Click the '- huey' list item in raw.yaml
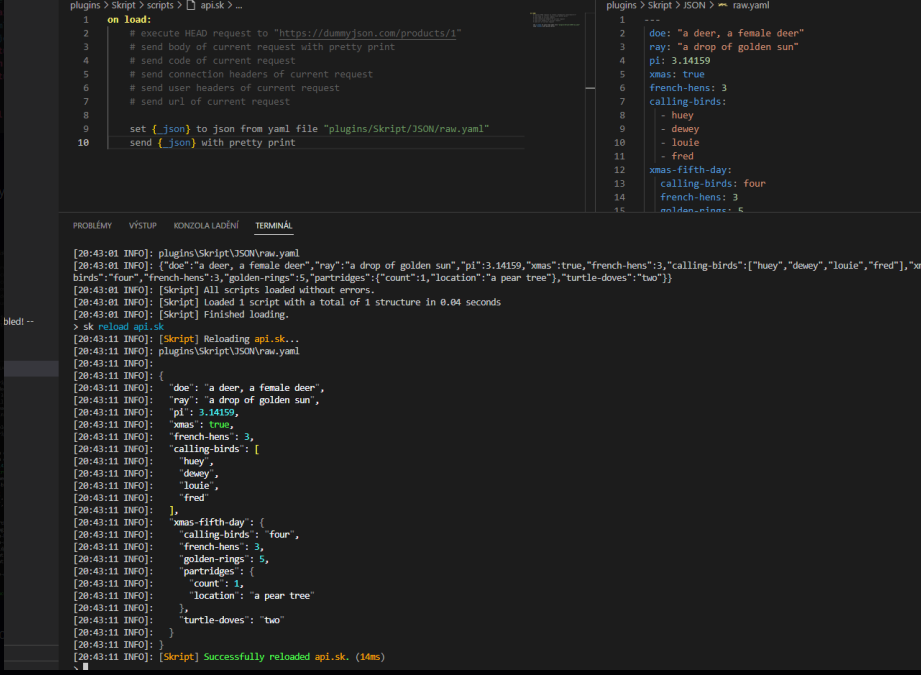Image resolution: width=921 pixels, height=675 pixels. point(677,116)
